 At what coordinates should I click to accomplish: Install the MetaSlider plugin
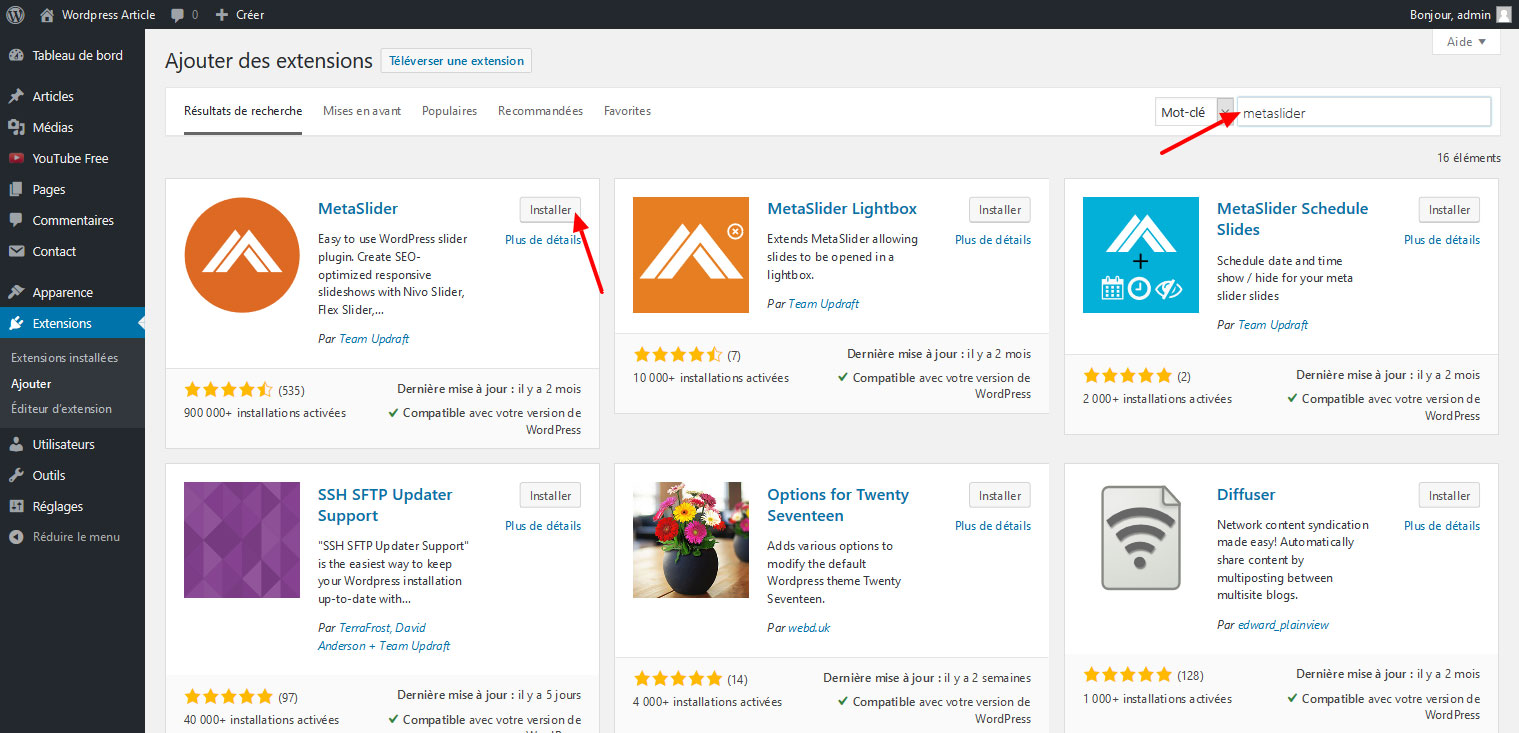[x=550, y=210]
